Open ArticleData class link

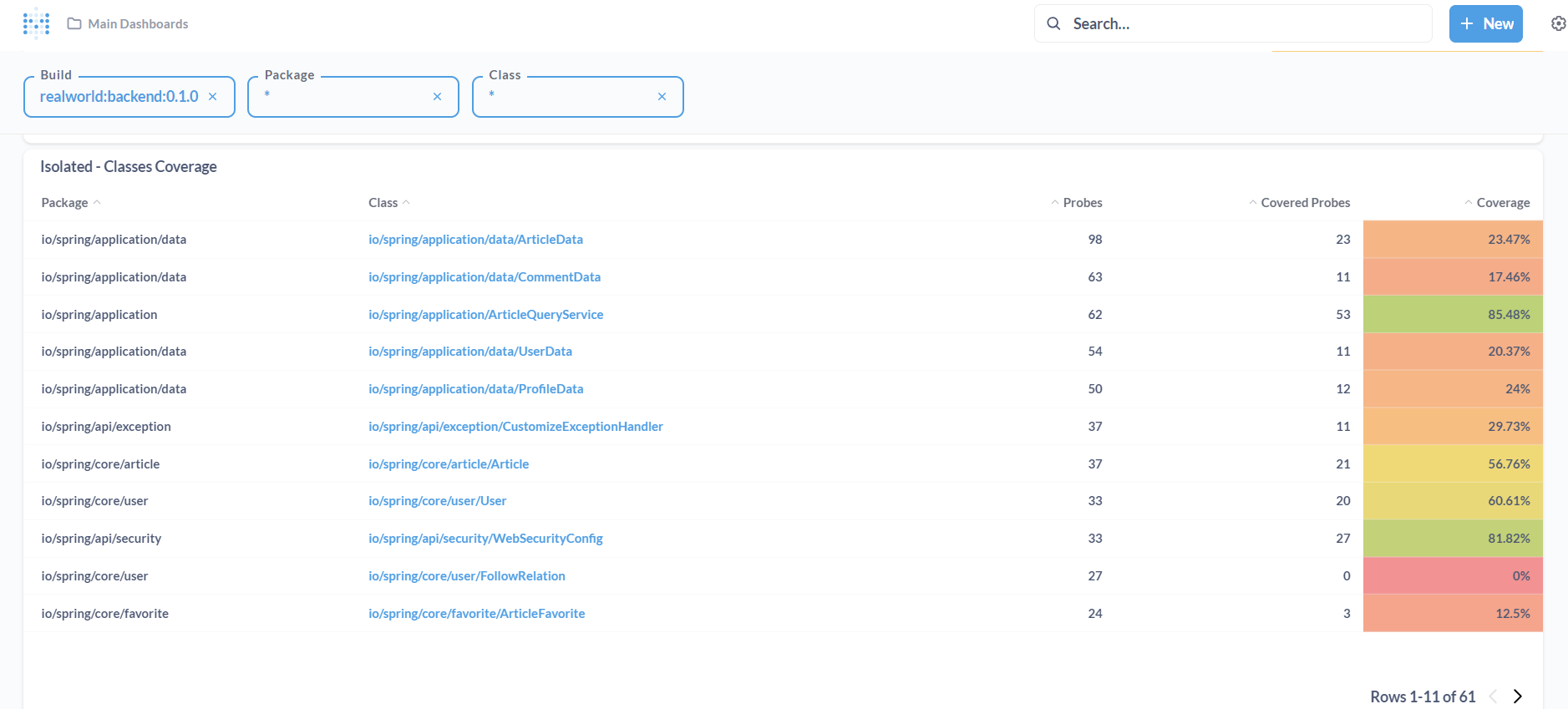(475, 240)
